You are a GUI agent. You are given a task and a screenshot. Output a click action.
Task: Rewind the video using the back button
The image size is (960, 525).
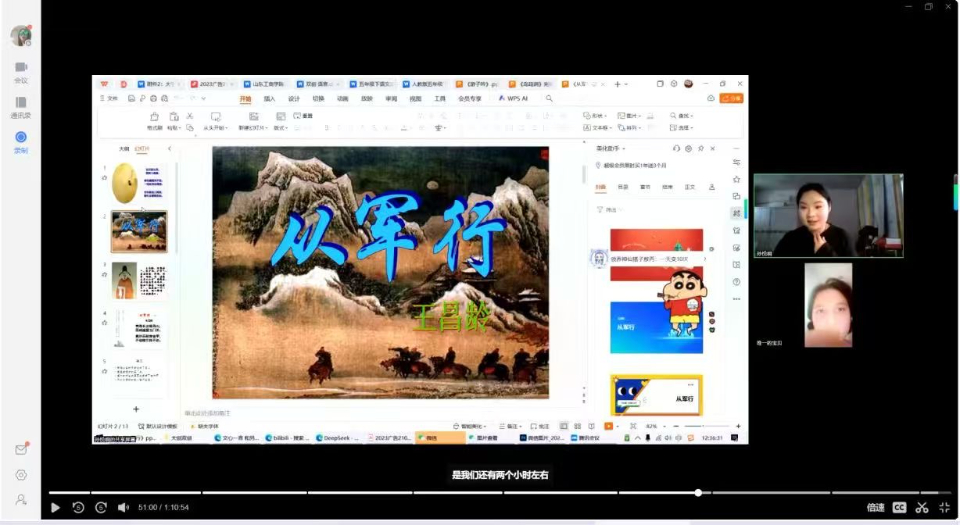click(x=78, y=507)
